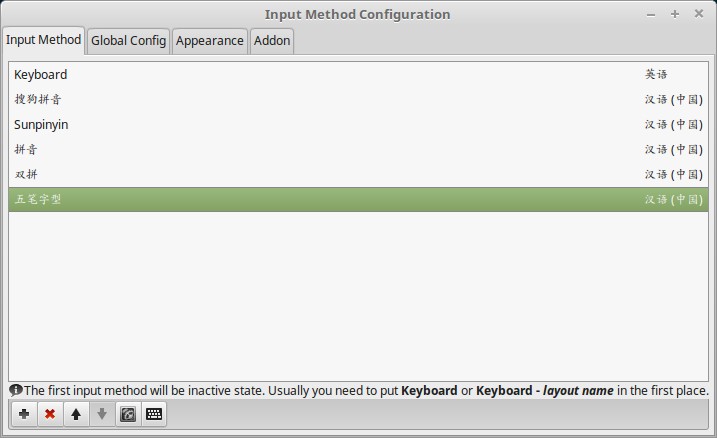This screenshot has height=438, width=717.
Task: Go to the Addon tab
Action: 271,41
